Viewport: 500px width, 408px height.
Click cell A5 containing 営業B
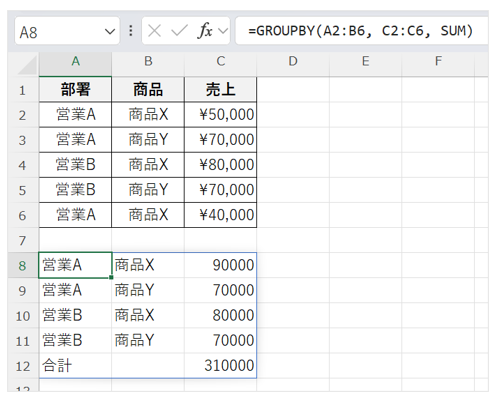tap(75, 190)
